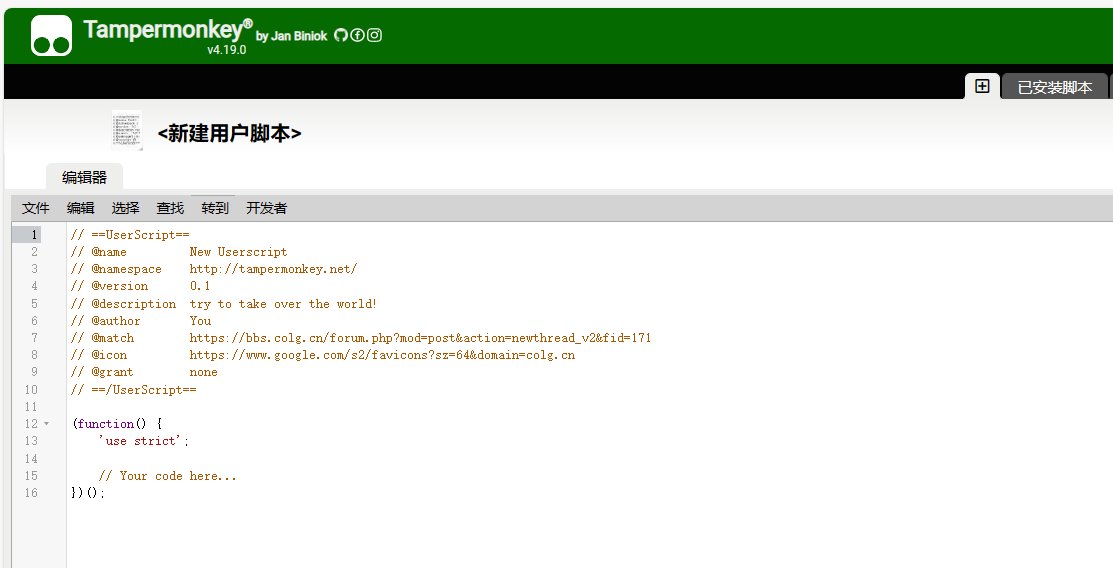Click the '@namespace' keyword
This screenshot has height=568, width=1113.
[x=126, y=269]
